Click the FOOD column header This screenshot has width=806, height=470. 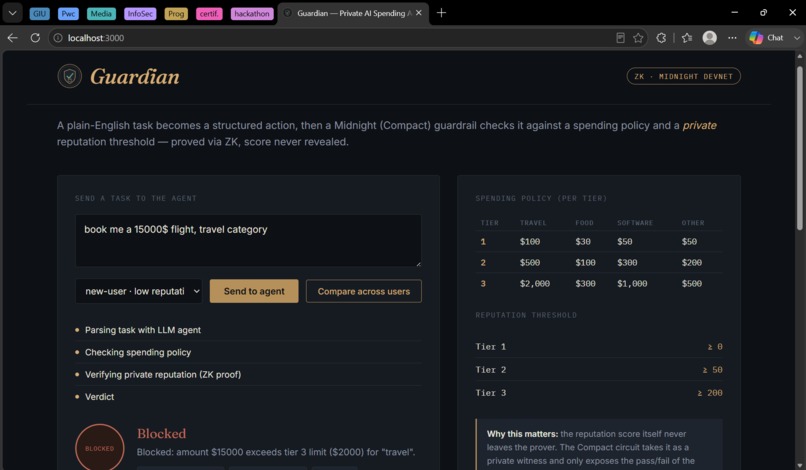(584, 223)
